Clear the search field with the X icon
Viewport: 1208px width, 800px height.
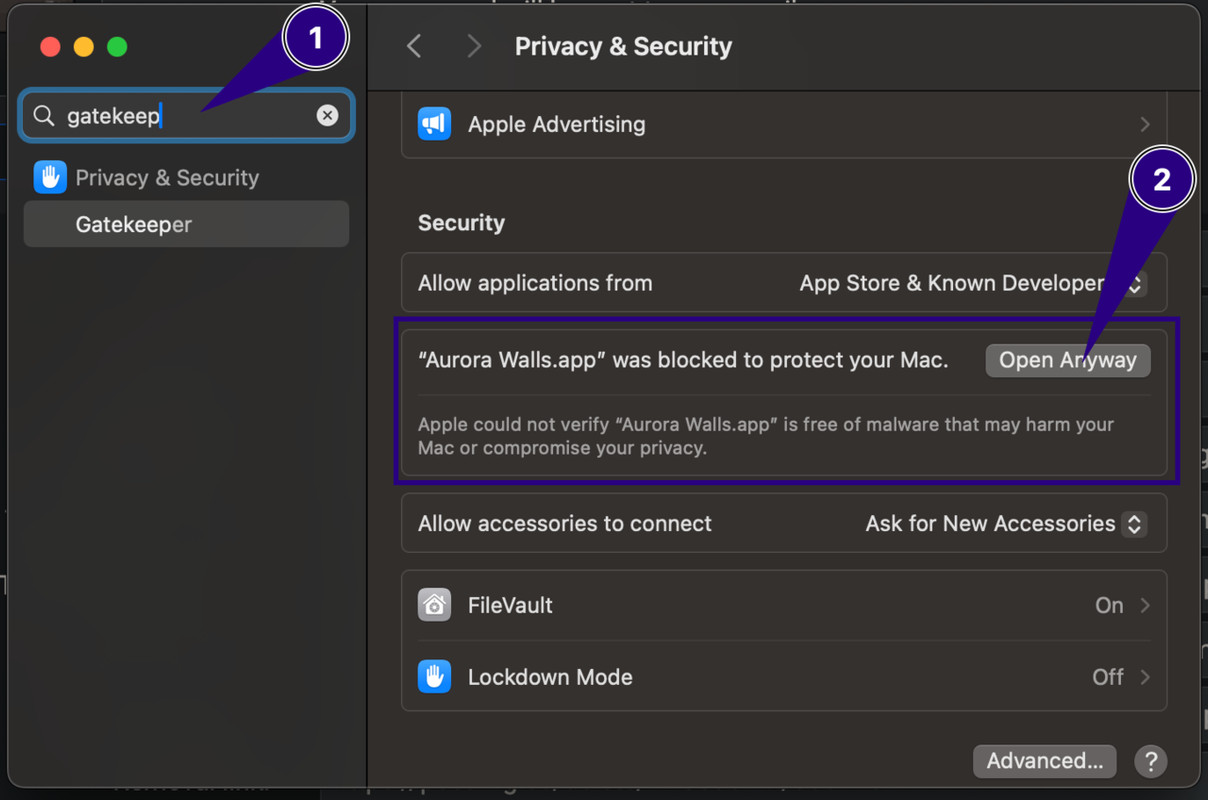(x=327, y=116)
